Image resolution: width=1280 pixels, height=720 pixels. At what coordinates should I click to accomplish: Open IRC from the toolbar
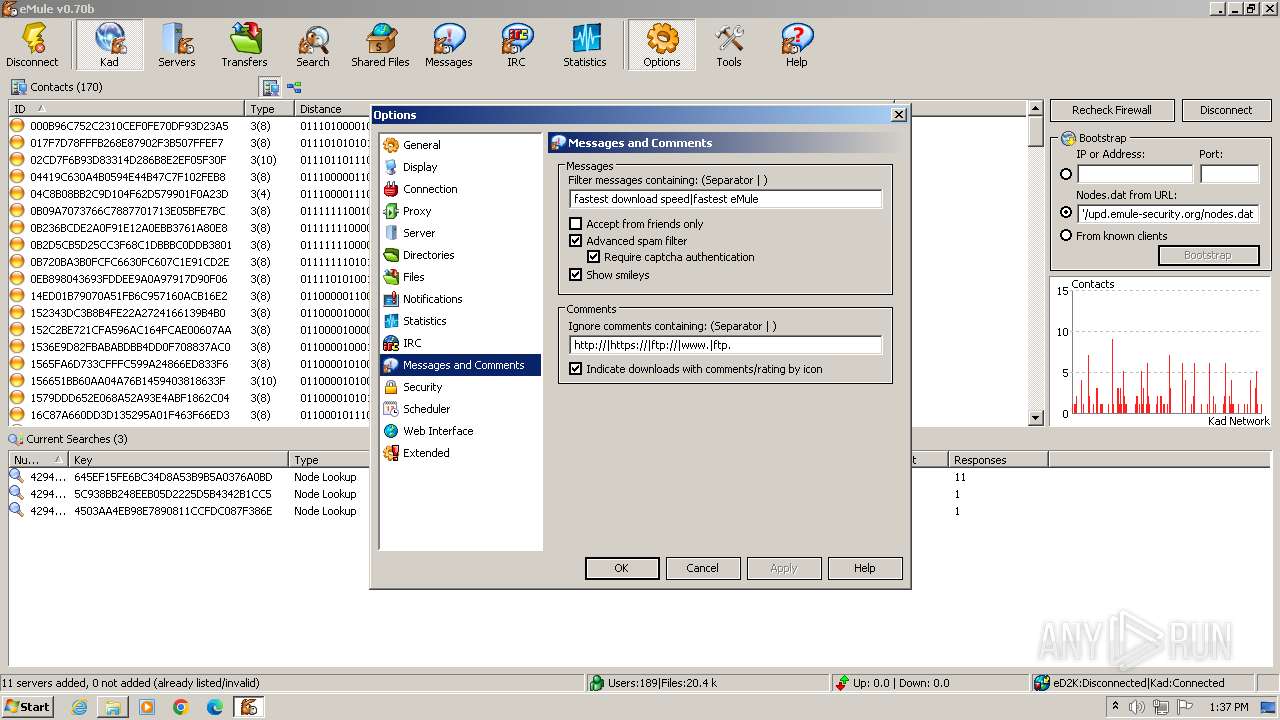click(516, 45)
